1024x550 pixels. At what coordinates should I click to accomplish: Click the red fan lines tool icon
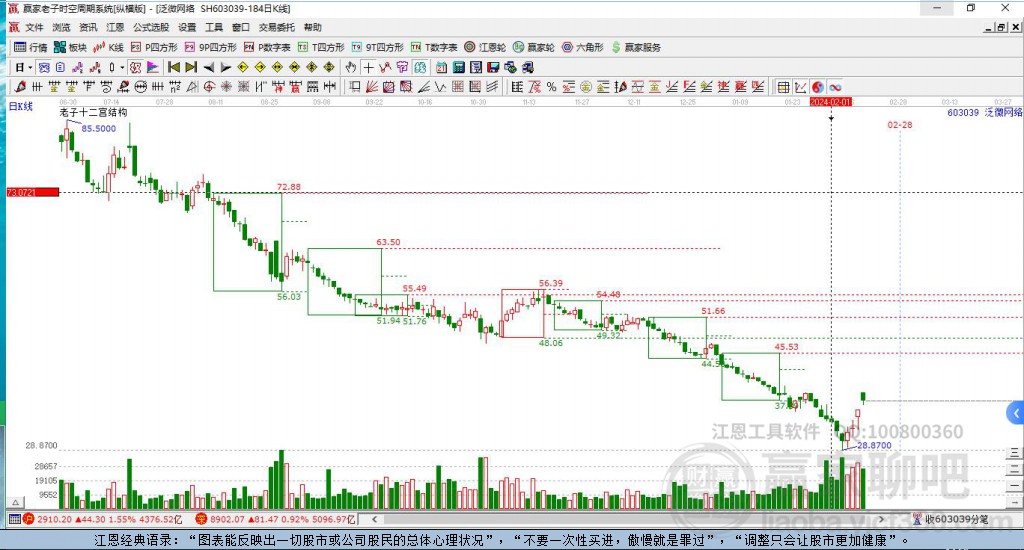tap(372, 86)
